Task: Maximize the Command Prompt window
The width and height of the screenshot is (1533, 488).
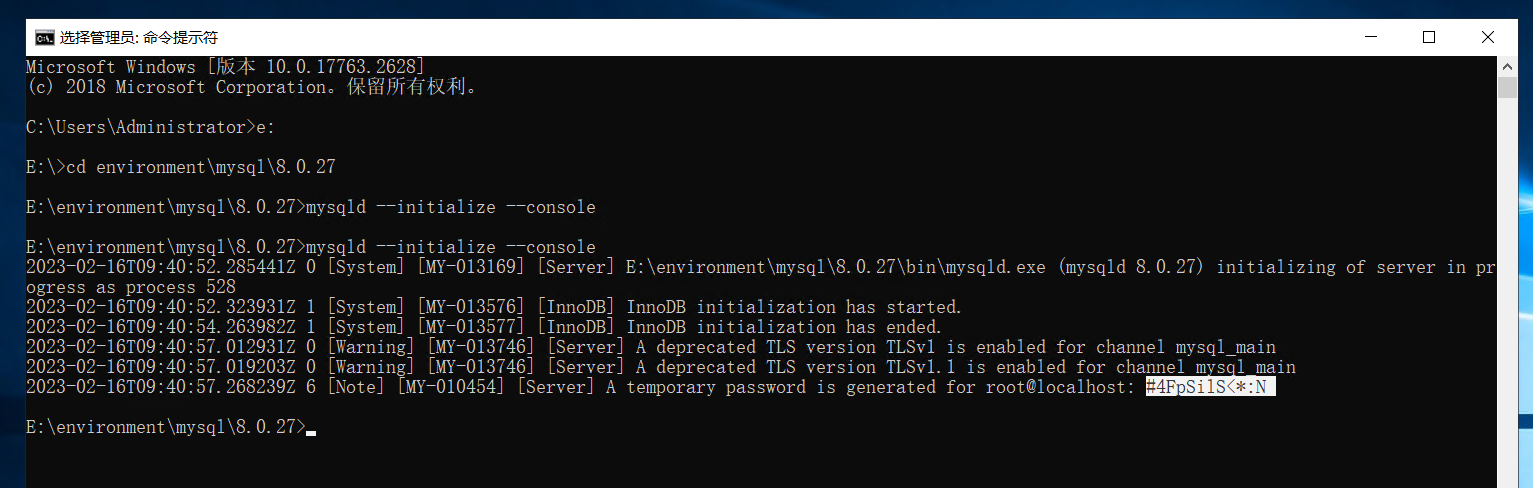Action: click(1429, 38)
